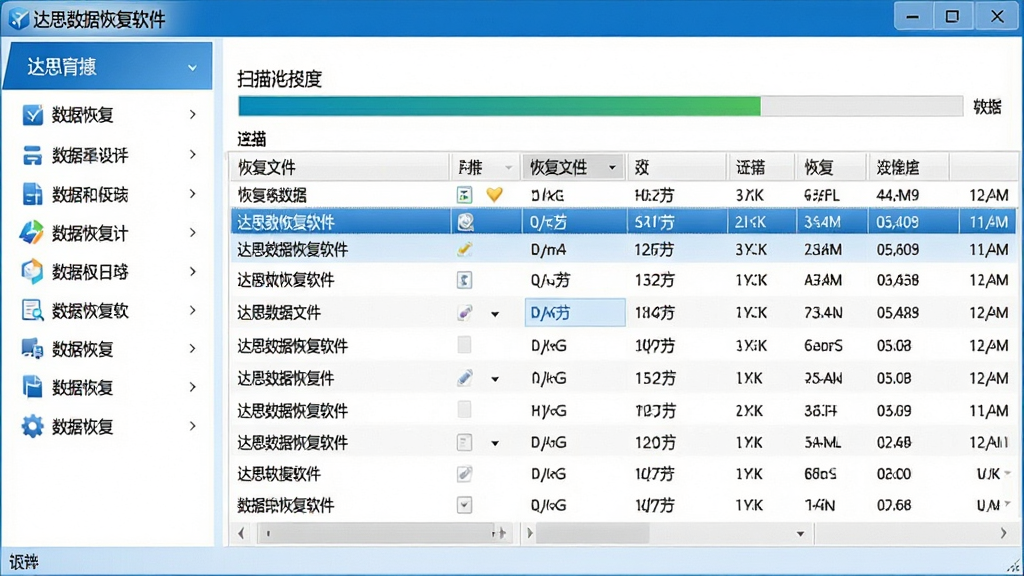1024x576 pixels.
Task: Click the computer monitor icon in the sidebar
Action: coord(32,349)
